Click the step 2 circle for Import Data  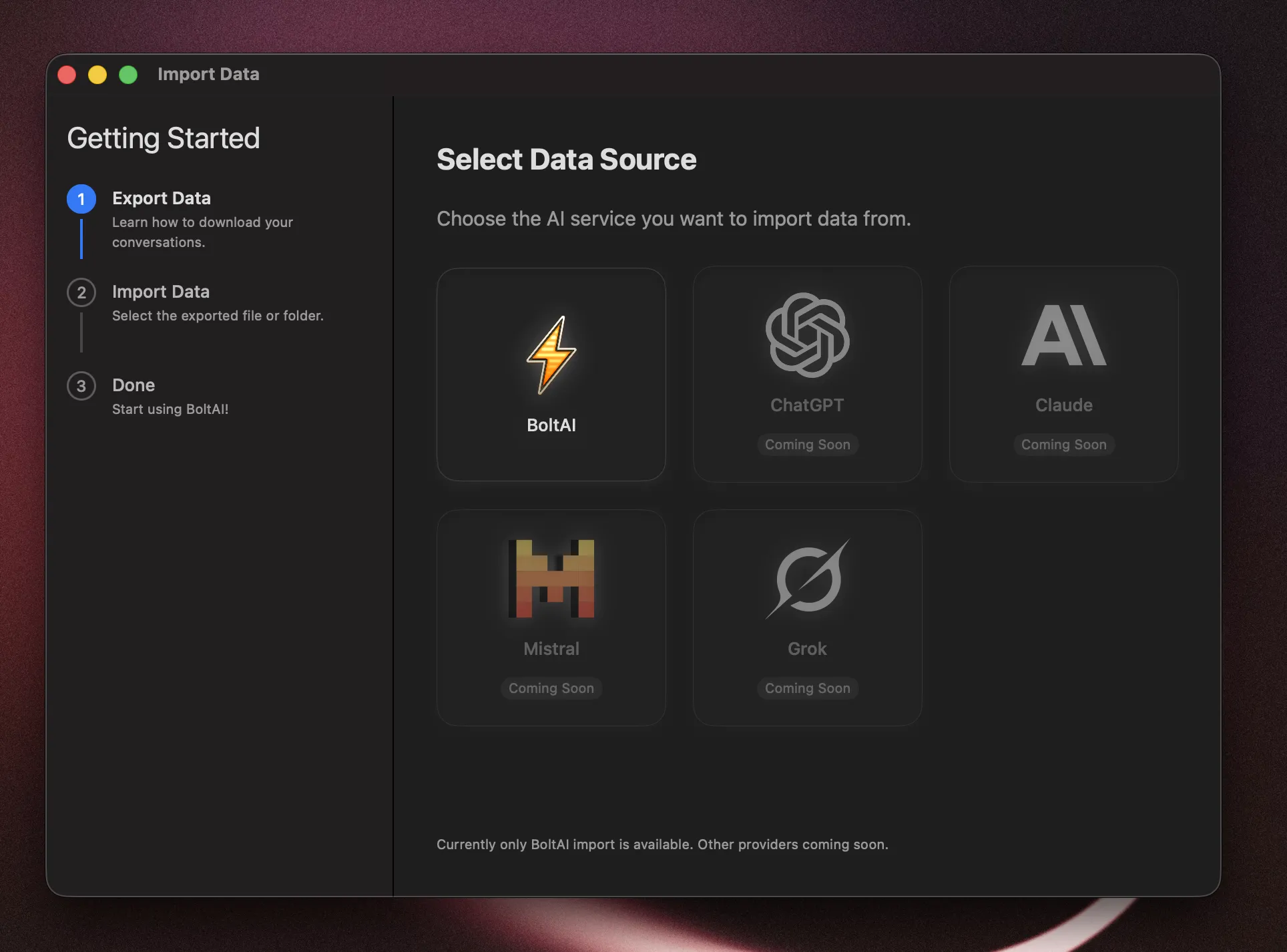coord(81,292)
